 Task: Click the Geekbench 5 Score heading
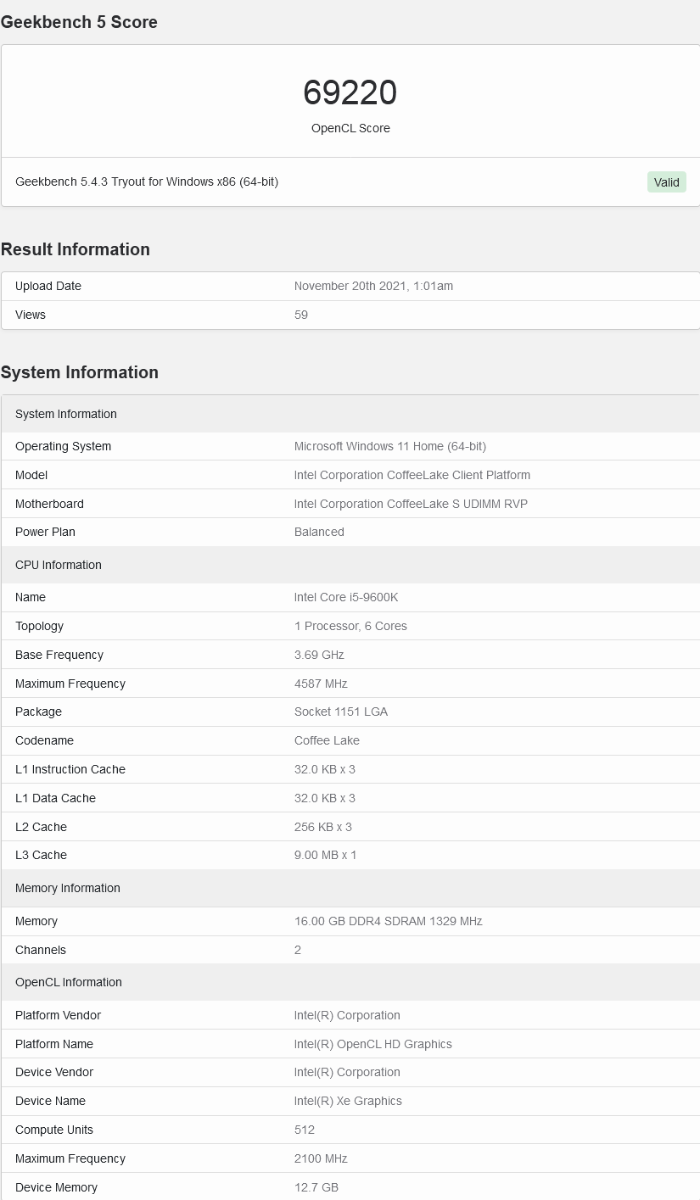(x=79, y=22)
